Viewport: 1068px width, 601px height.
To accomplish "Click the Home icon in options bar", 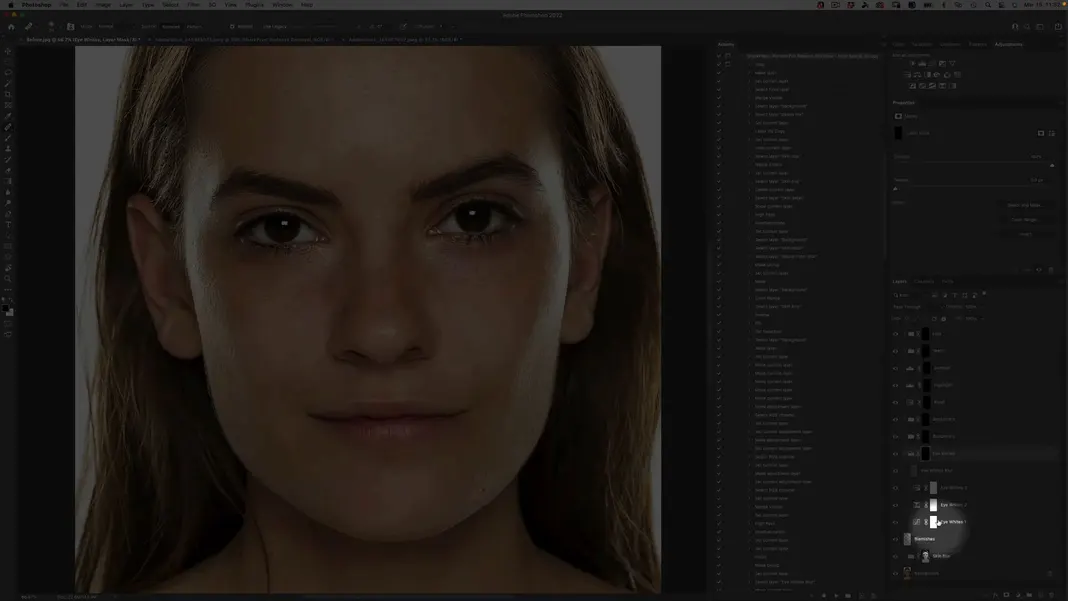I will (11, 27).
